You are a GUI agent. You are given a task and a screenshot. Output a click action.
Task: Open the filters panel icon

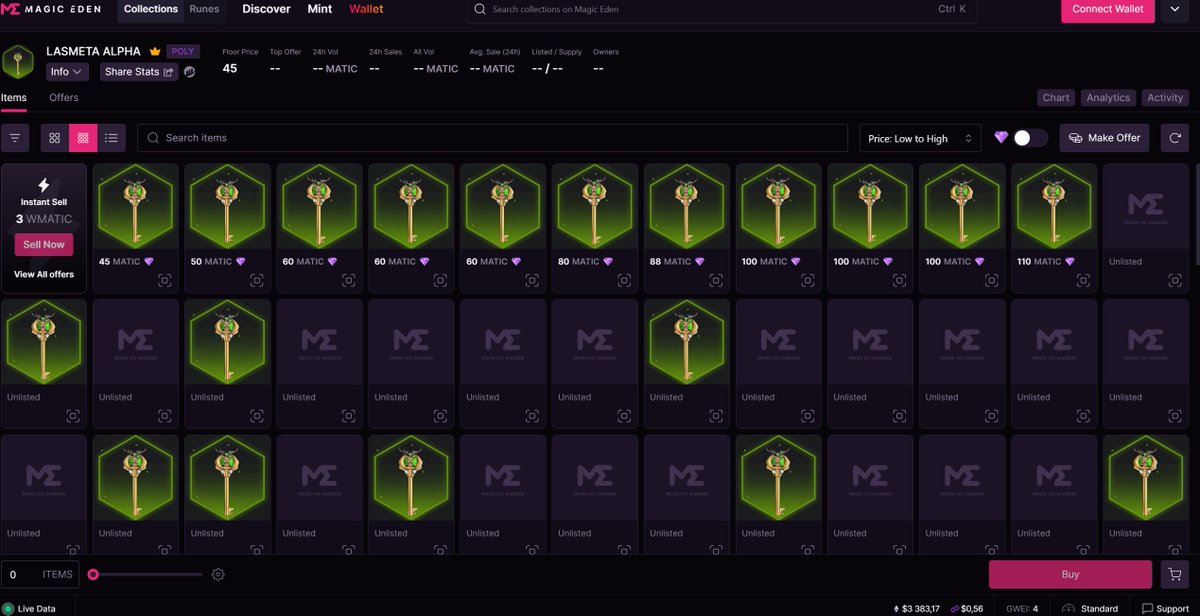point(14,138)
